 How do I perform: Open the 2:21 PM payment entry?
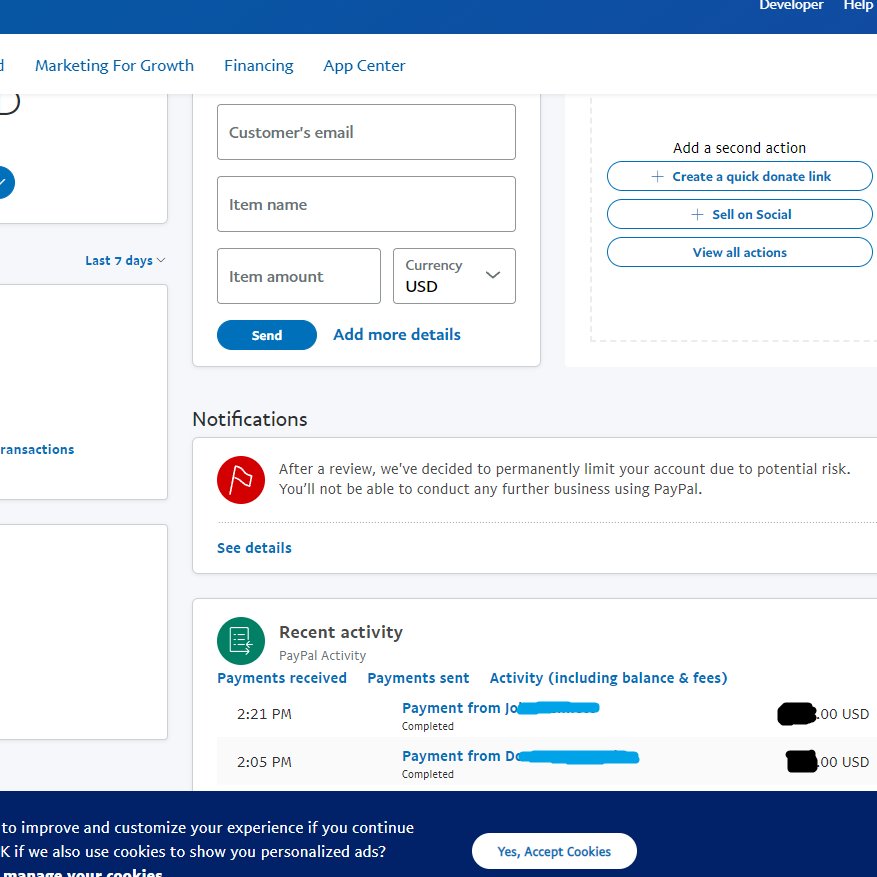[x=546, y=715]
